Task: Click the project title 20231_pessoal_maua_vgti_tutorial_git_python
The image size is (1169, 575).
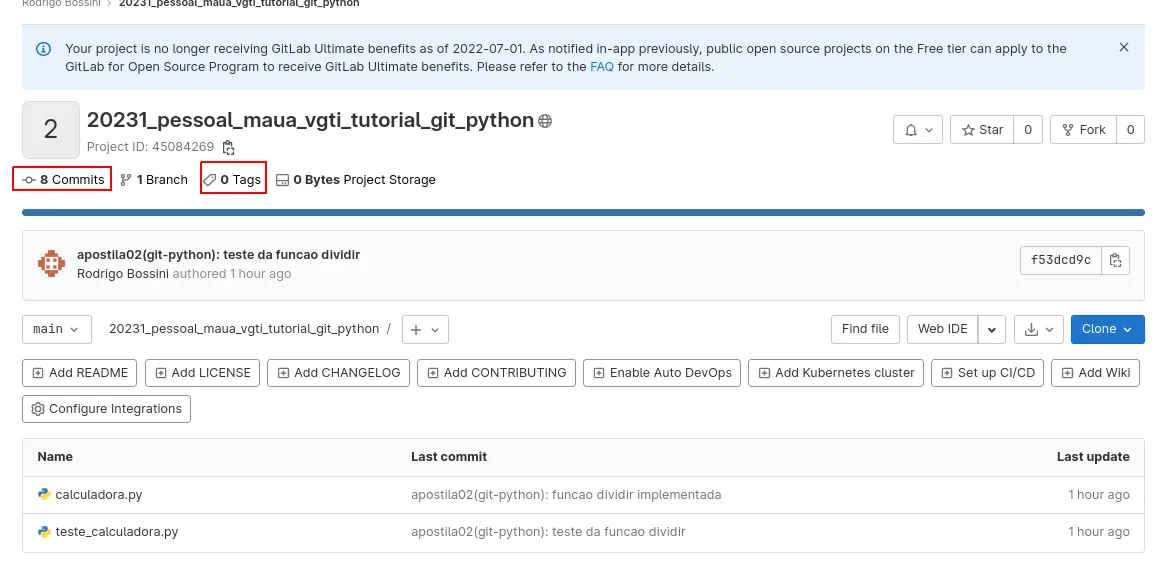Action: (x=310, y=120)
